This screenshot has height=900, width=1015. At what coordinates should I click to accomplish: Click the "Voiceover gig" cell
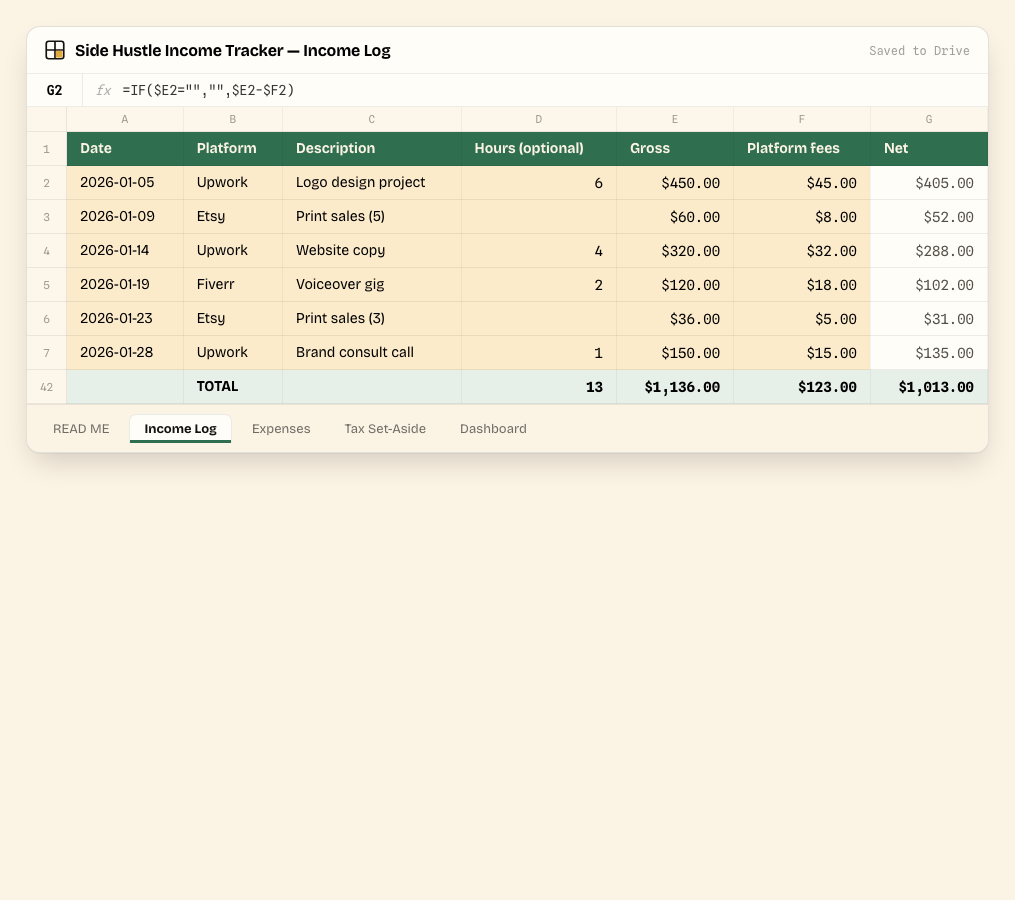click(x=372, y=285)
